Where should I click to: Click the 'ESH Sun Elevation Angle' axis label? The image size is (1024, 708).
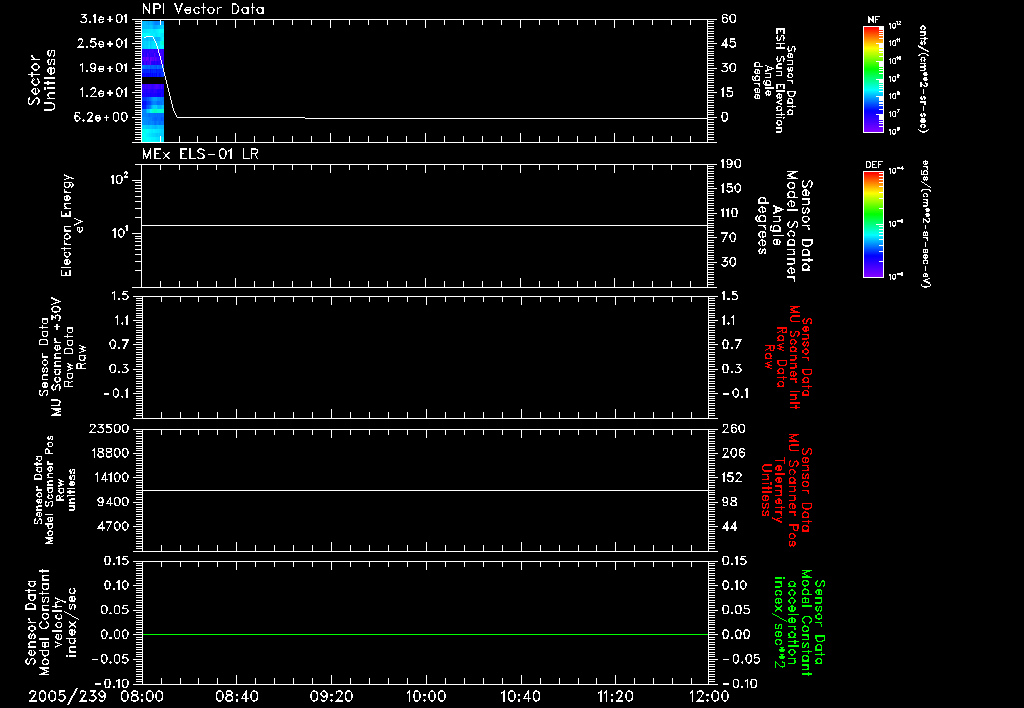pos(774,80)
